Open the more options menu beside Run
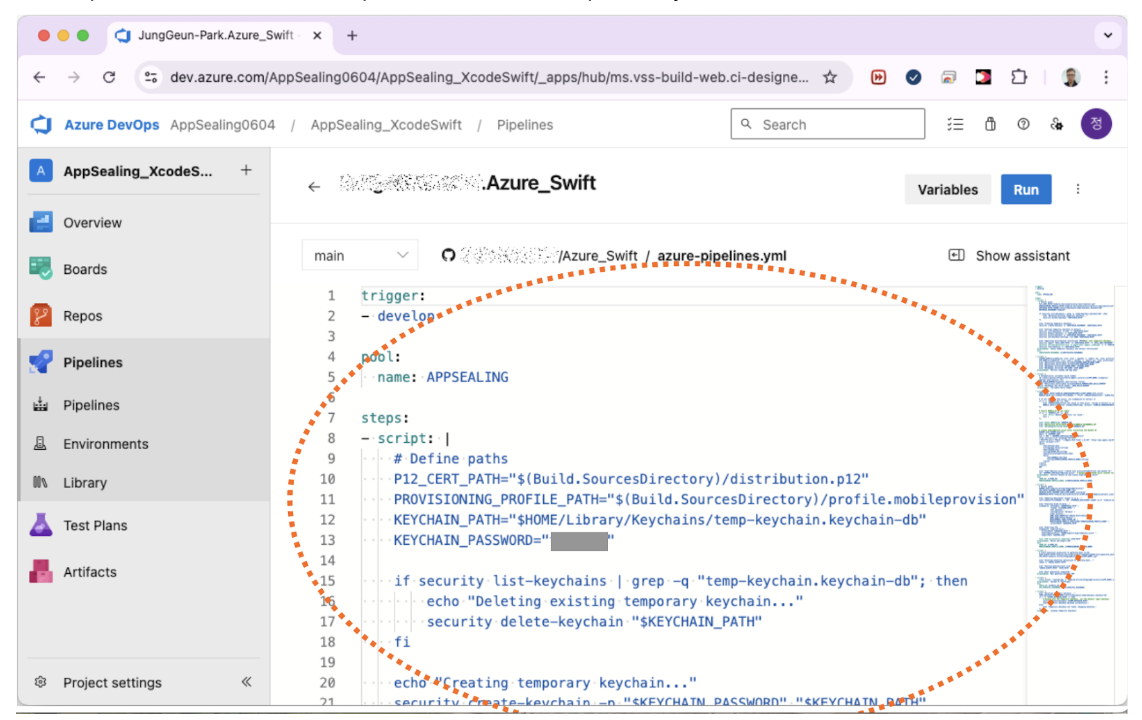The image size is (1142, 720). click(1078, 189)
